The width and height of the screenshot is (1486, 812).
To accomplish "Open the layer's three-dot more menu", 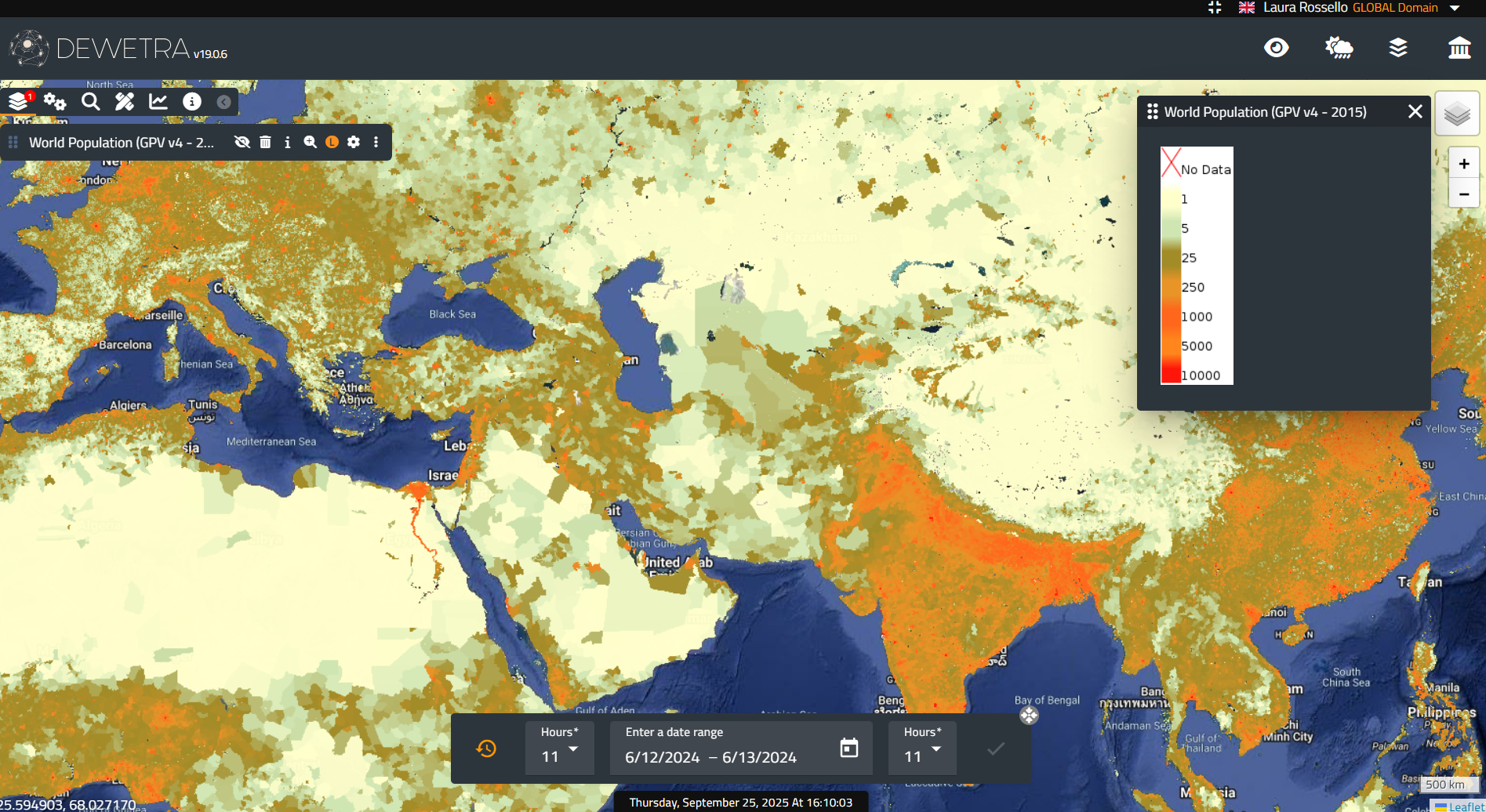I will pos(376,142).
